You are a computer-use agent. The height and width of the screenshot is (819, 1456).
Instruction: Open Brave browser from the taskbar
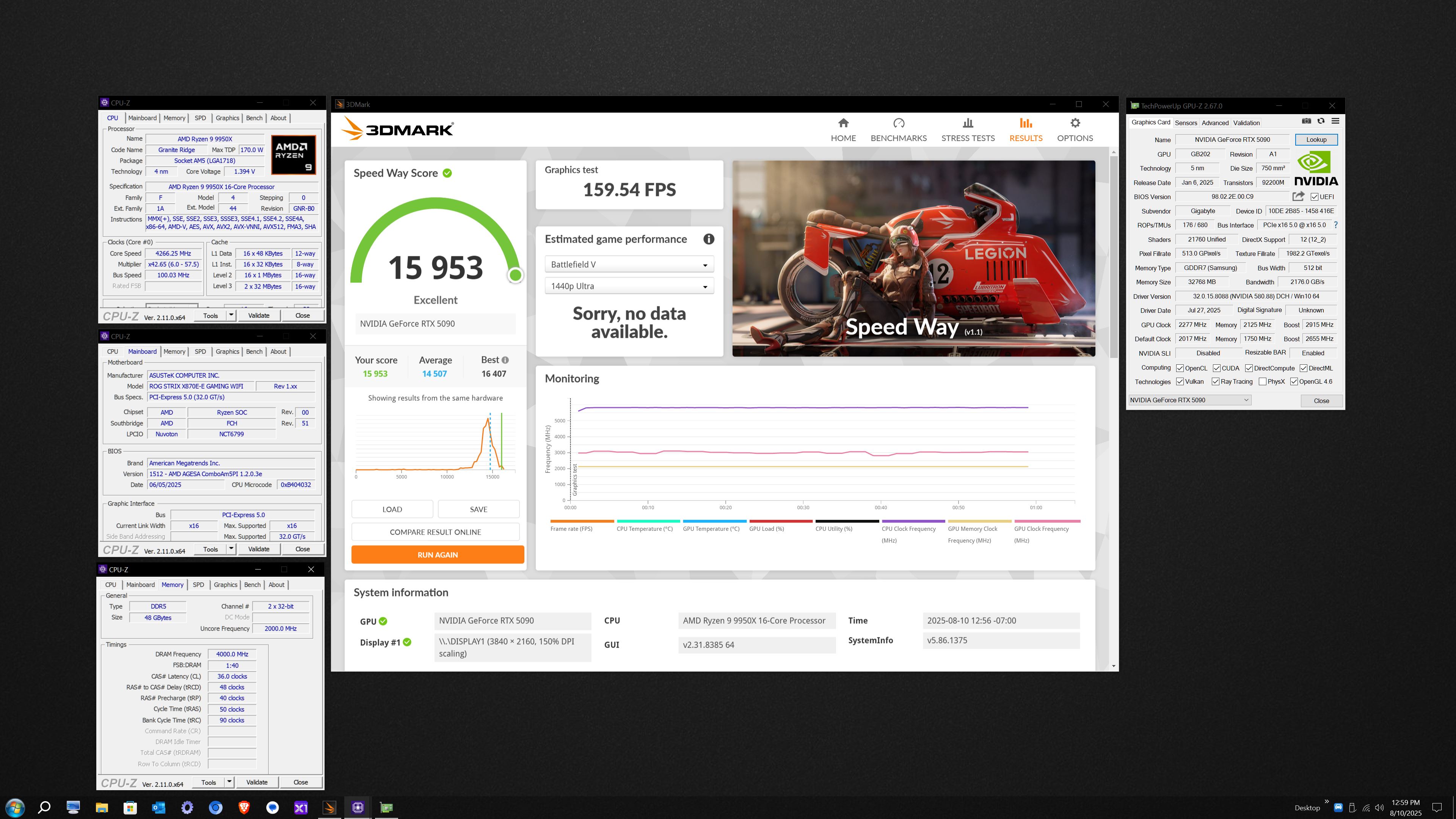point(244,807)
